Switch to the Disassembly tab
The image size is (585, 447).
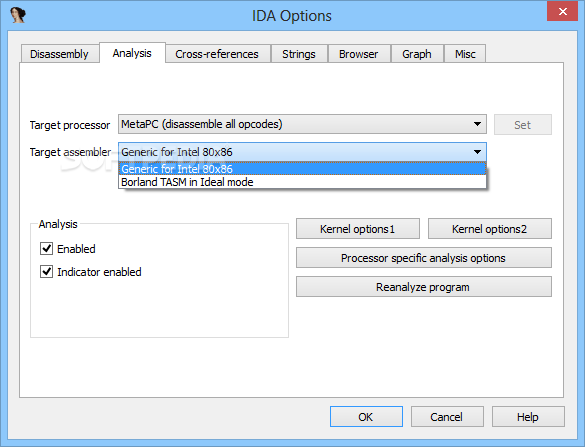tap(60, 54)
